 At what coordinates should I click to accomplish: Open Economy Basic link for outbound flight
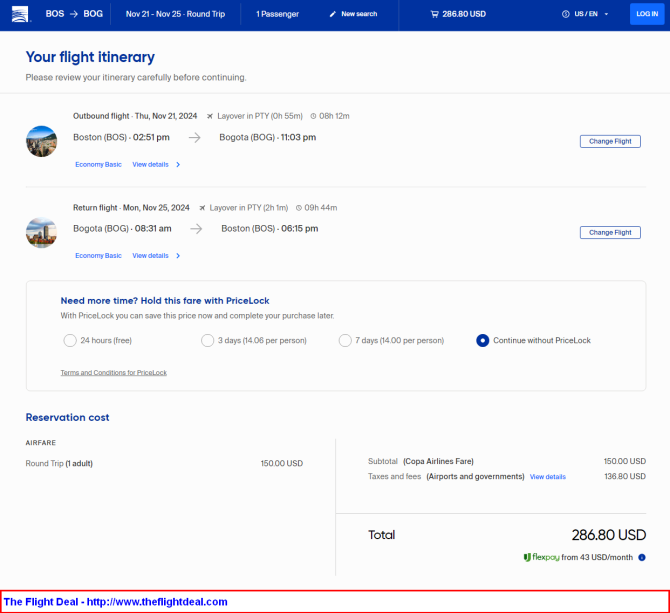click(98, 164)
